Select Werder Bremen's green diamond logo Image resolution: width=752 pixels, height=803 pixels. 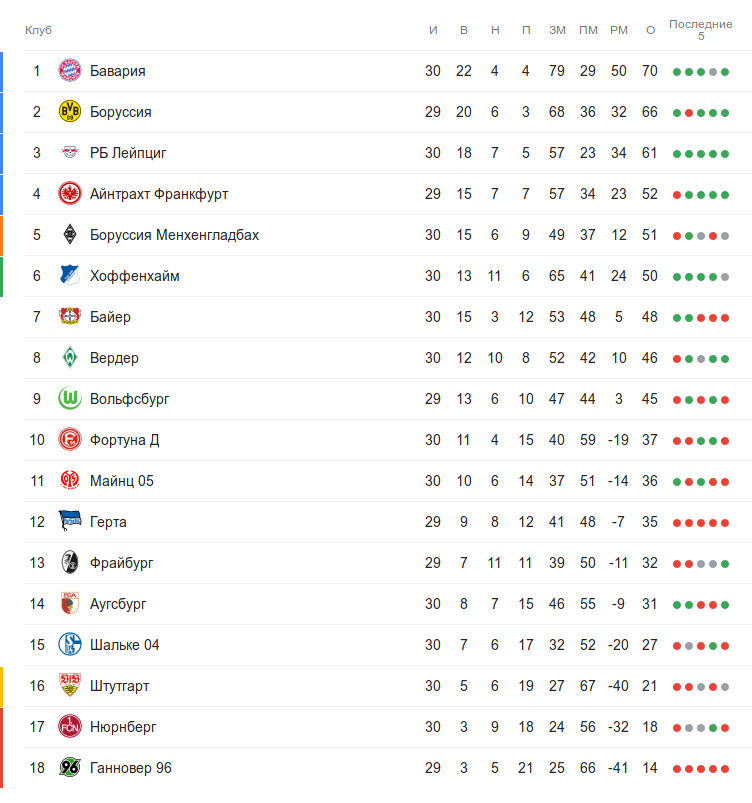point(69,358)
